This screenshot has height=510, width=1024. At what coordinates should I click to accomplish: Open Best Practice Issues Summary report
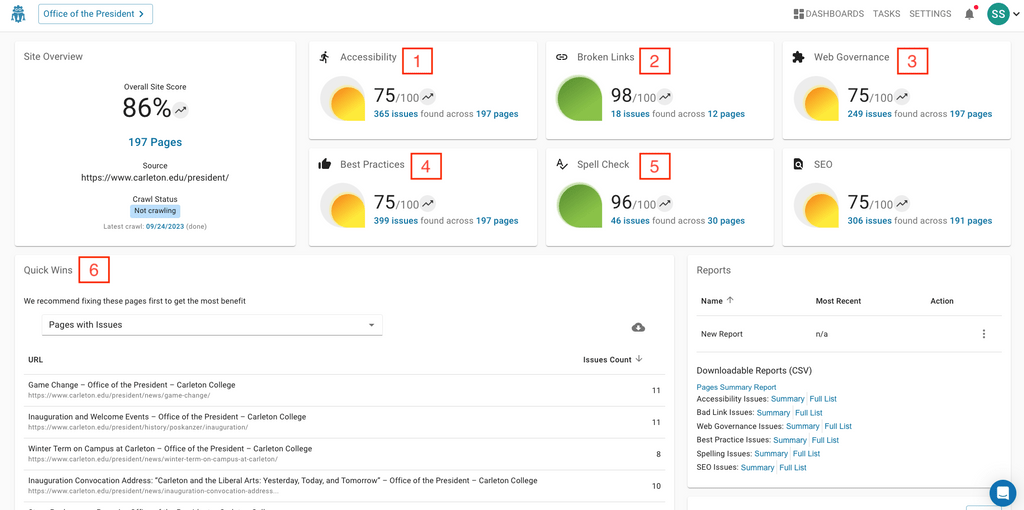[x=790, y=440]
